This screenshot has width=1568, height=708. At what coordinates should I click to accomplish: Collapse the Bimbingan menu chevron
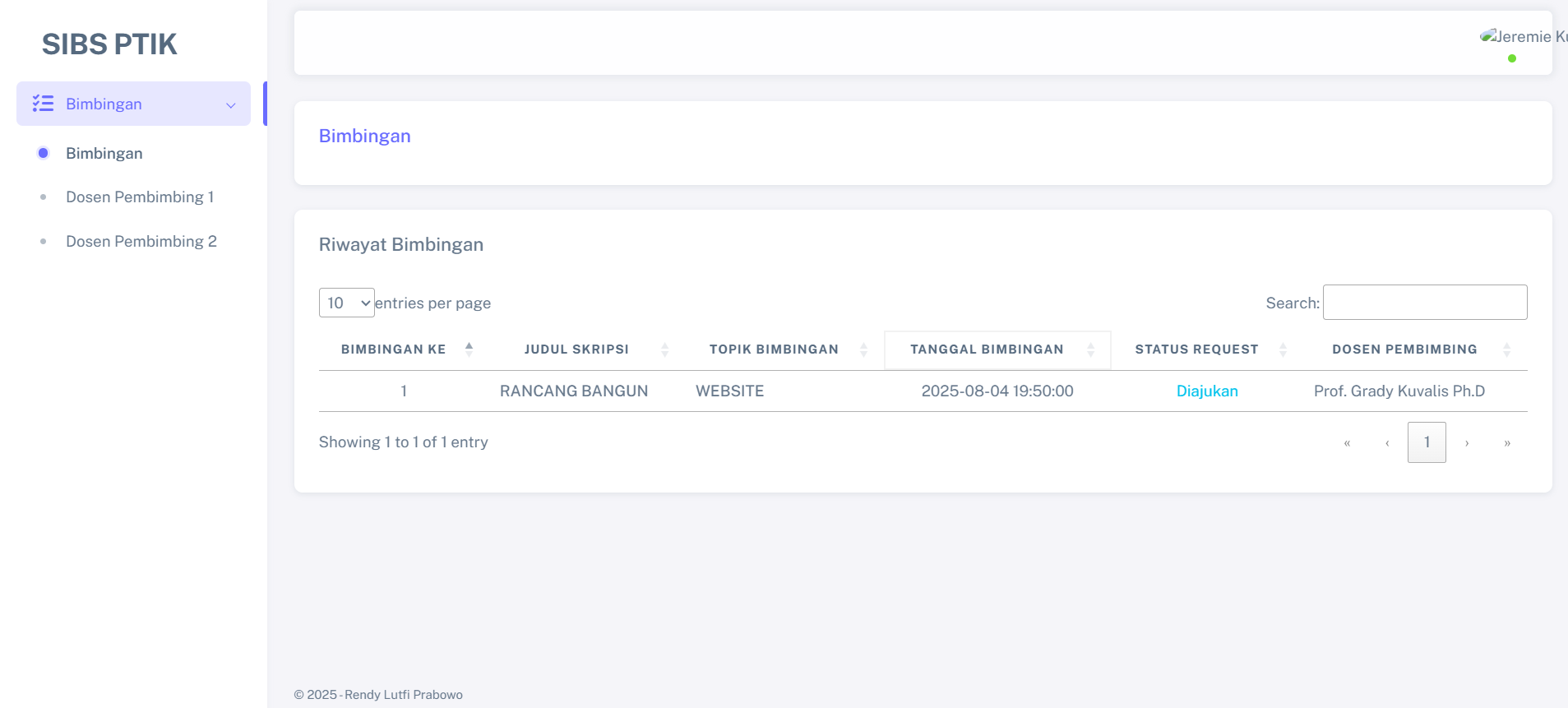point(231,104)
